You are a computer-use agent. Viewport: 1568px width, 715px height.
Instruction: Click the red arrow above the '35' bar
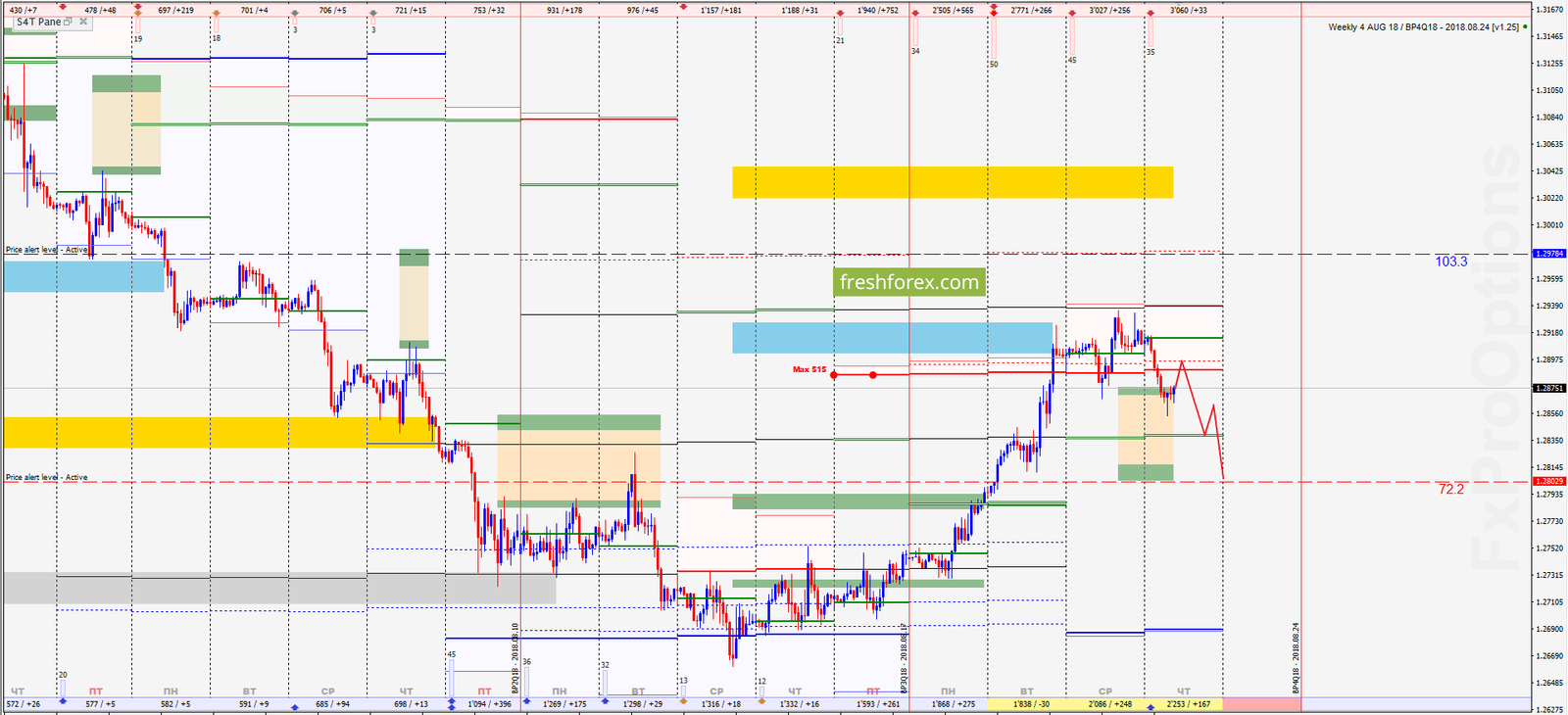(1150, 12)
